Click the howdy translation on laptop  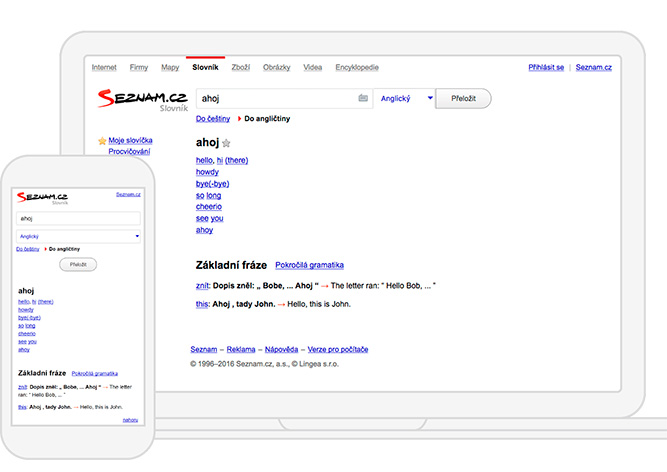(207, 172)
